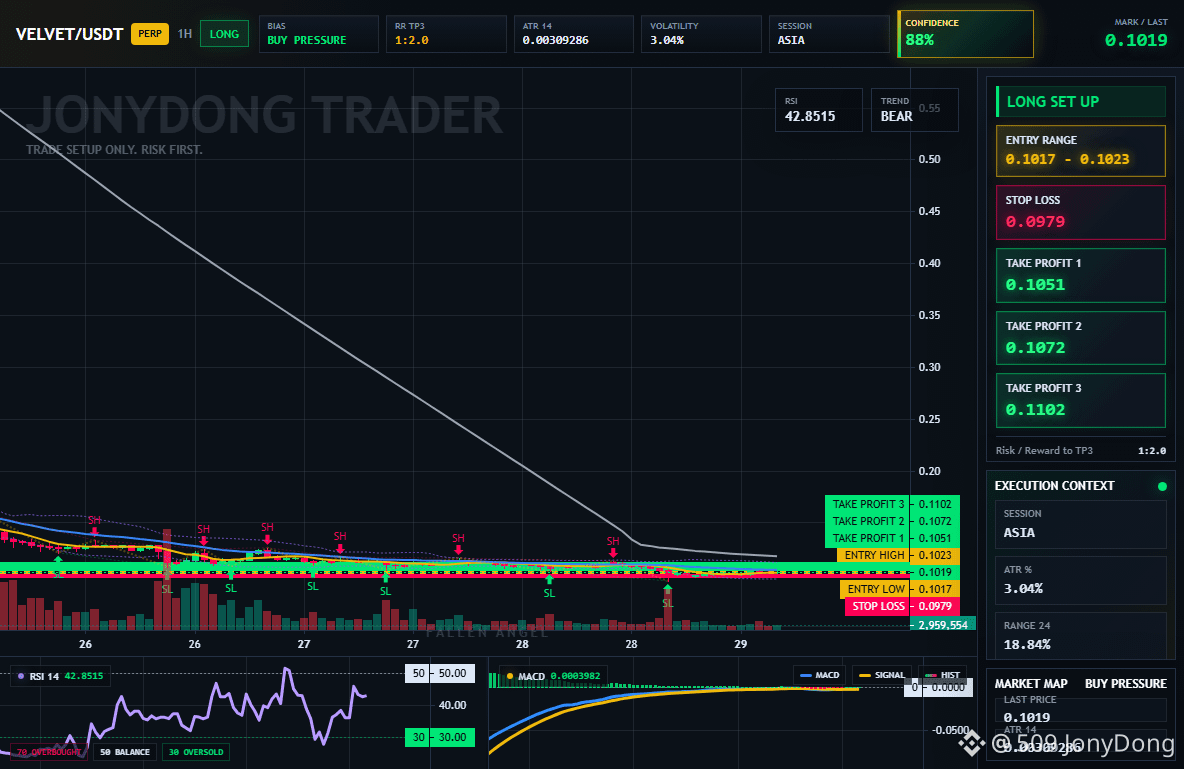Click the 0.35 level on the price axis
1184x769 pixels.
[x=930, y=315]
